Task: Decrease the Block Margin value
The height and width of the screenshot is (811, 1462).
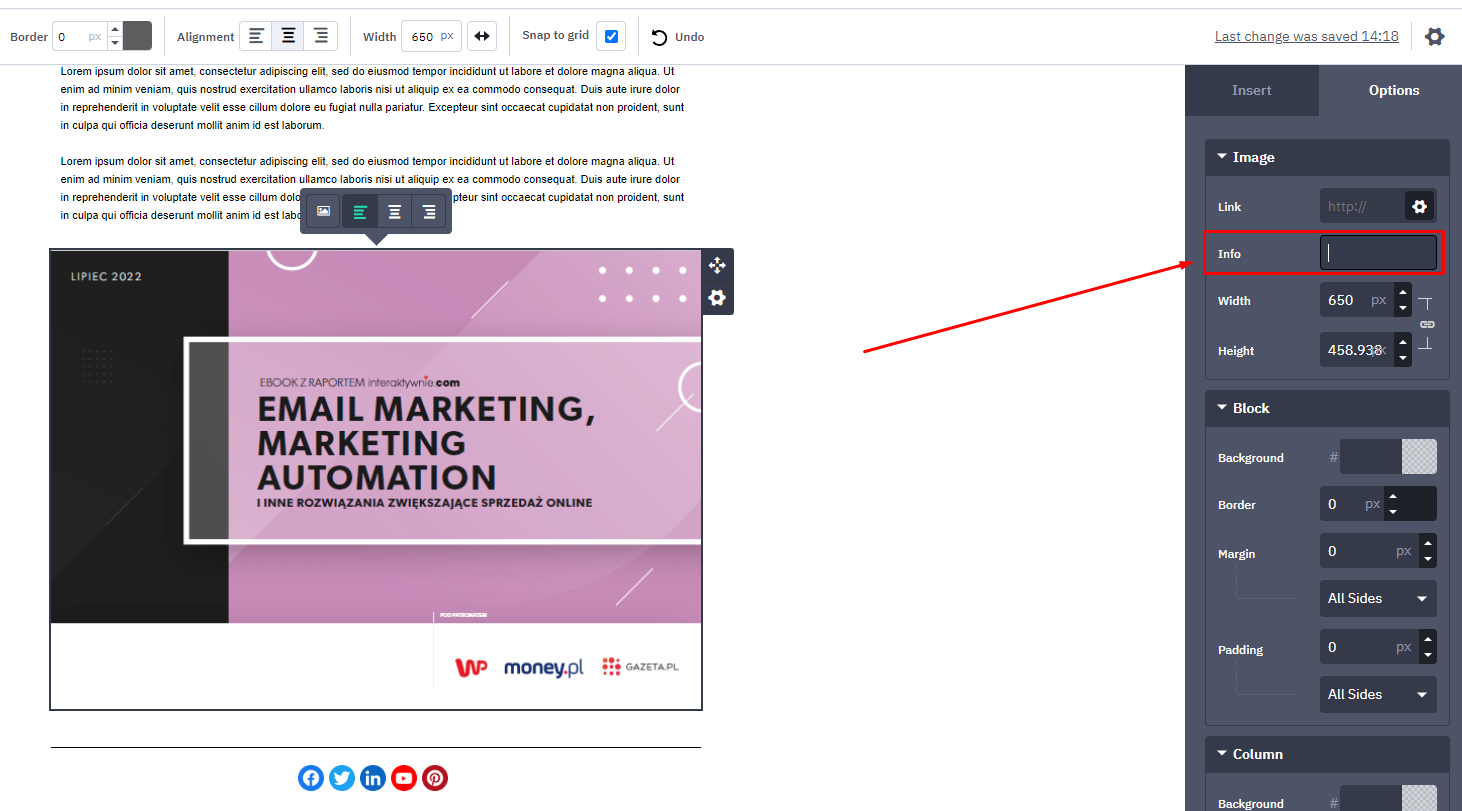Action: click(1428, 559)
